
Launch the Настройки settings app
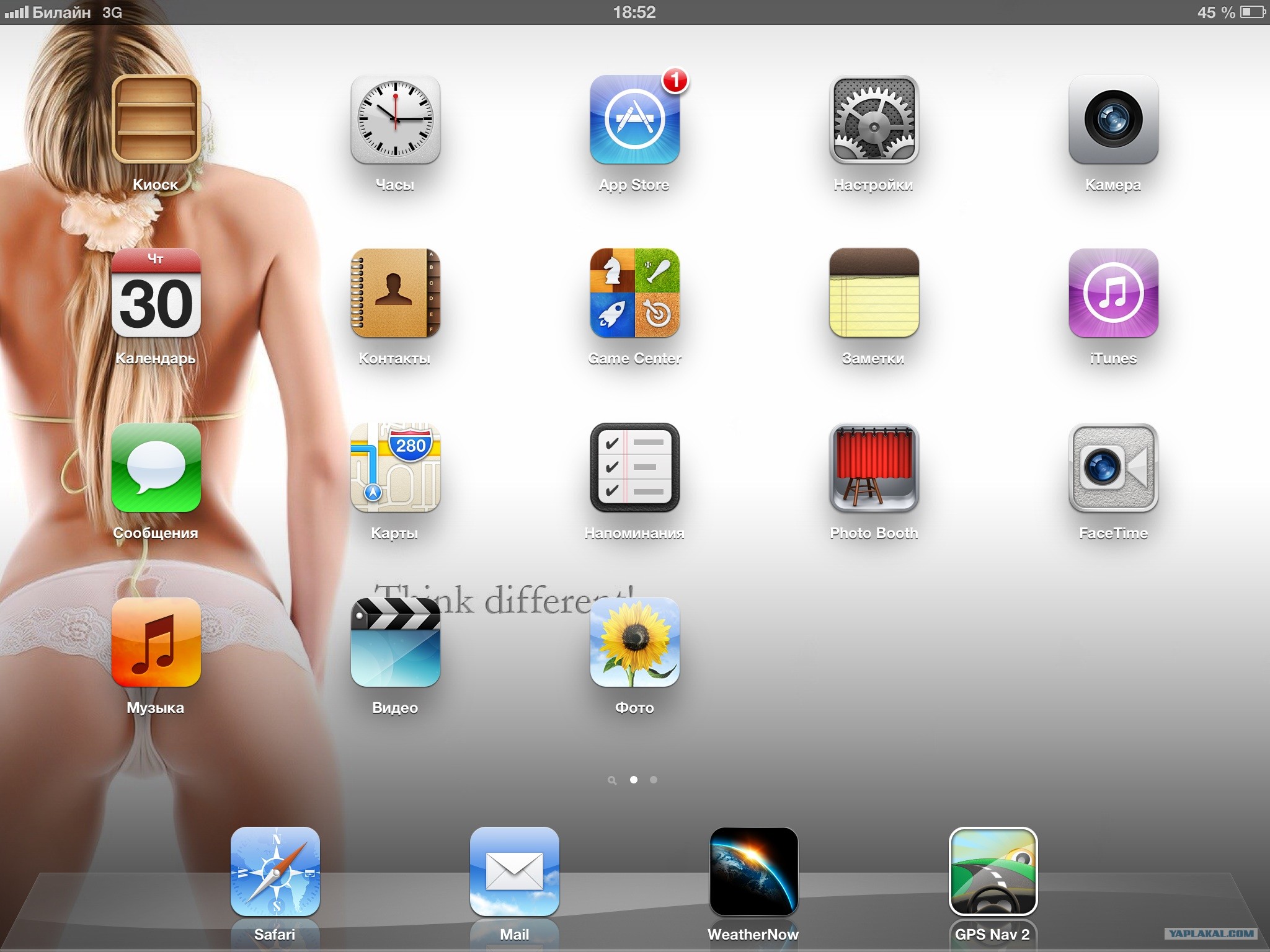pyautogui.click(x=874, y=120)
